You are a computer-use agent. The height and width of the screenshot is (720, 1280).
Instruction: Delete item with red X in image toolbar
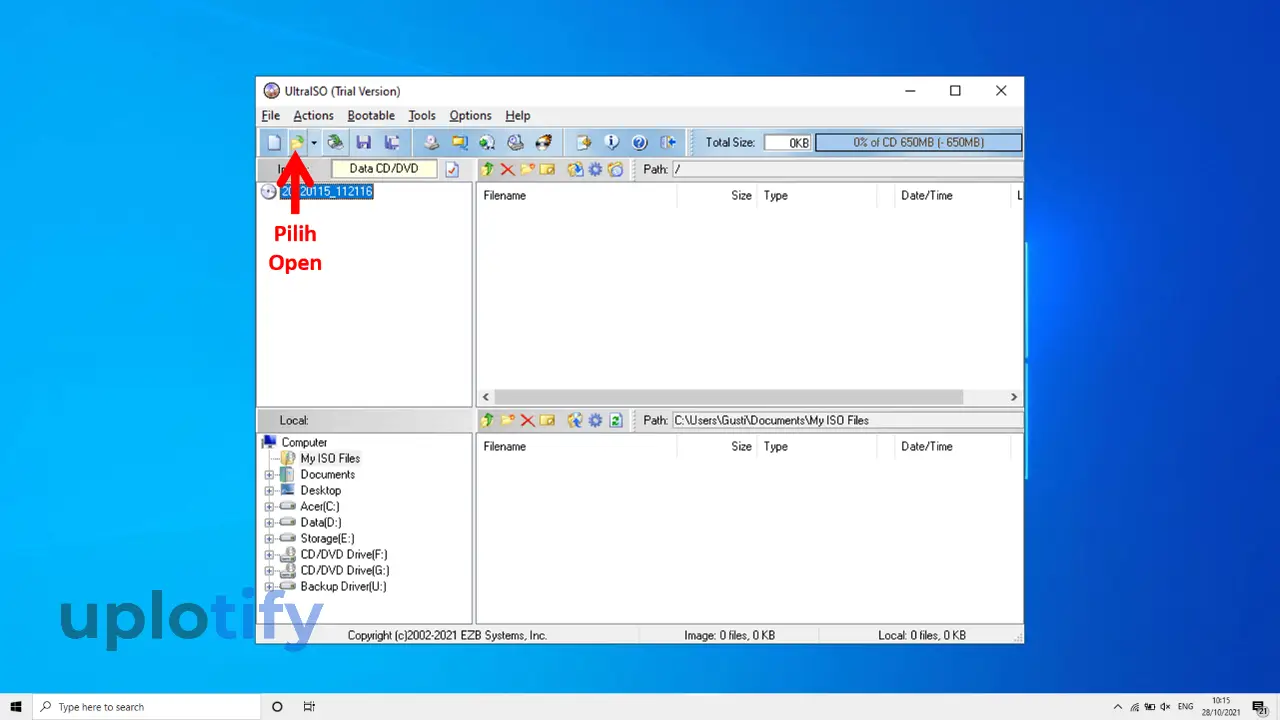[508, 170]
